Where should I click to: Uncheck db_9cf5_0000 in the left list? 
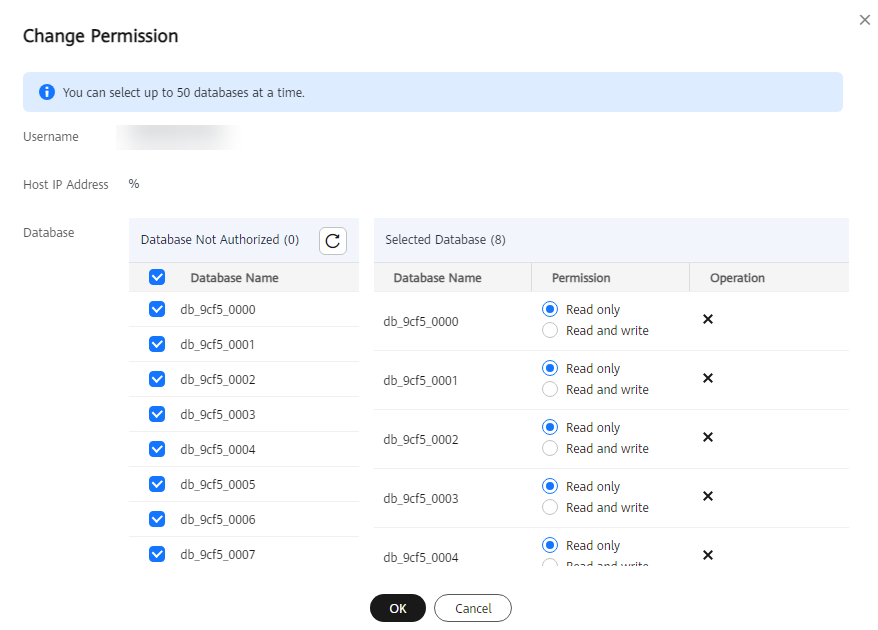point(157,309)
